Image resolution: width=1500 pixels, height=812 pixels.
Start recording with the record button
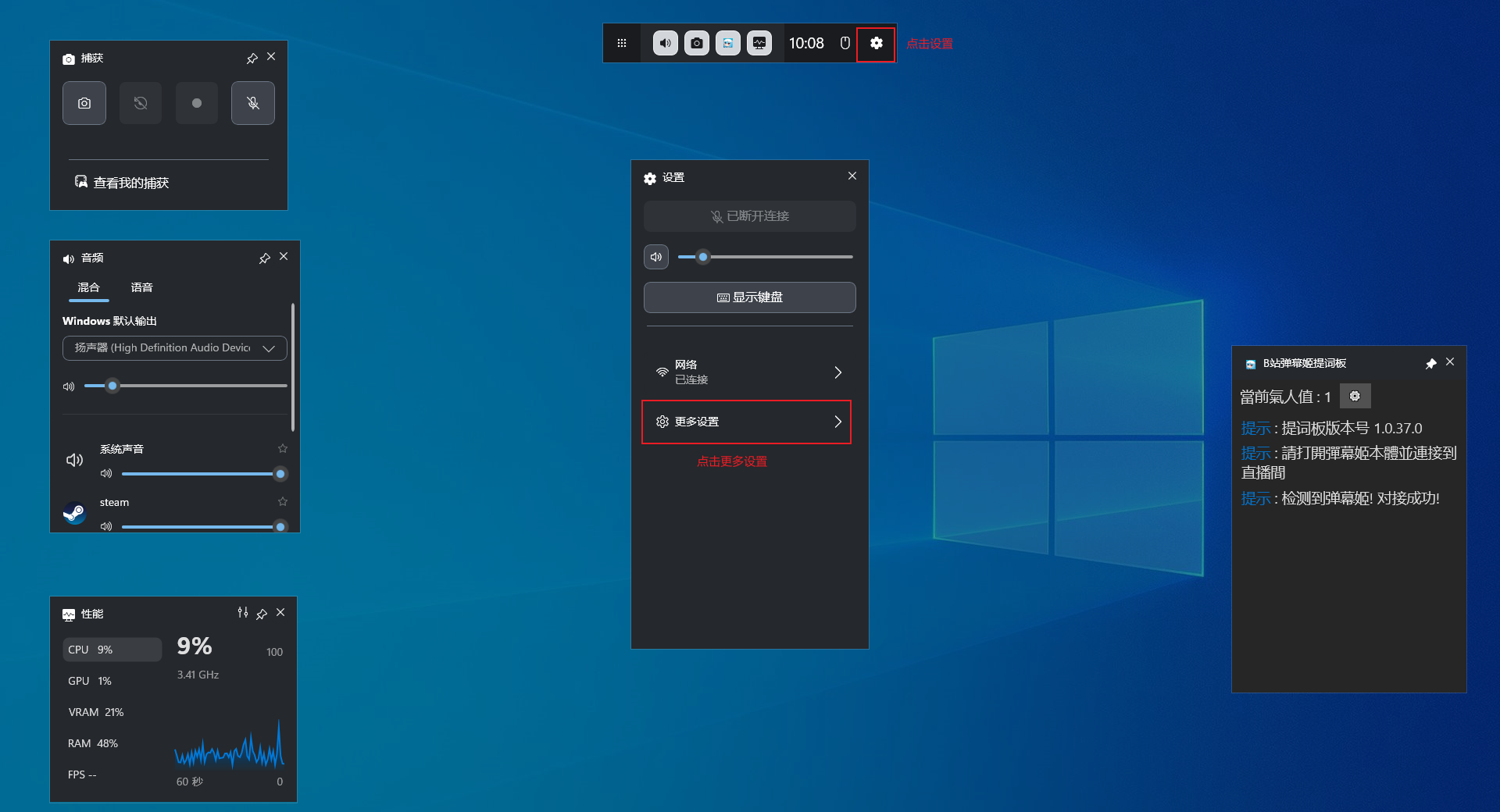(x=197, y=103)
